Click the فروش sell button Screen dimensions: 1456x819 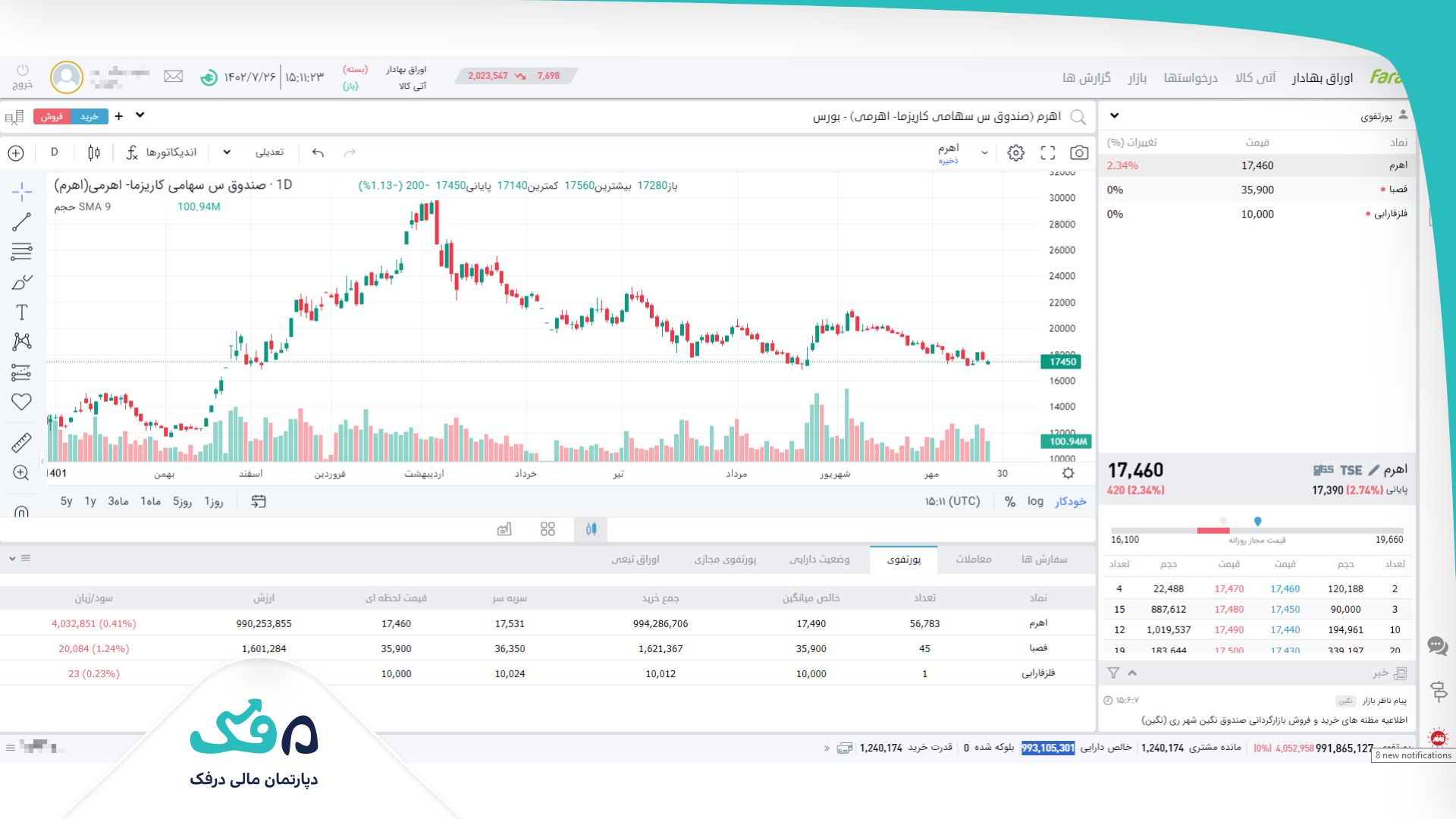[52, 116]
